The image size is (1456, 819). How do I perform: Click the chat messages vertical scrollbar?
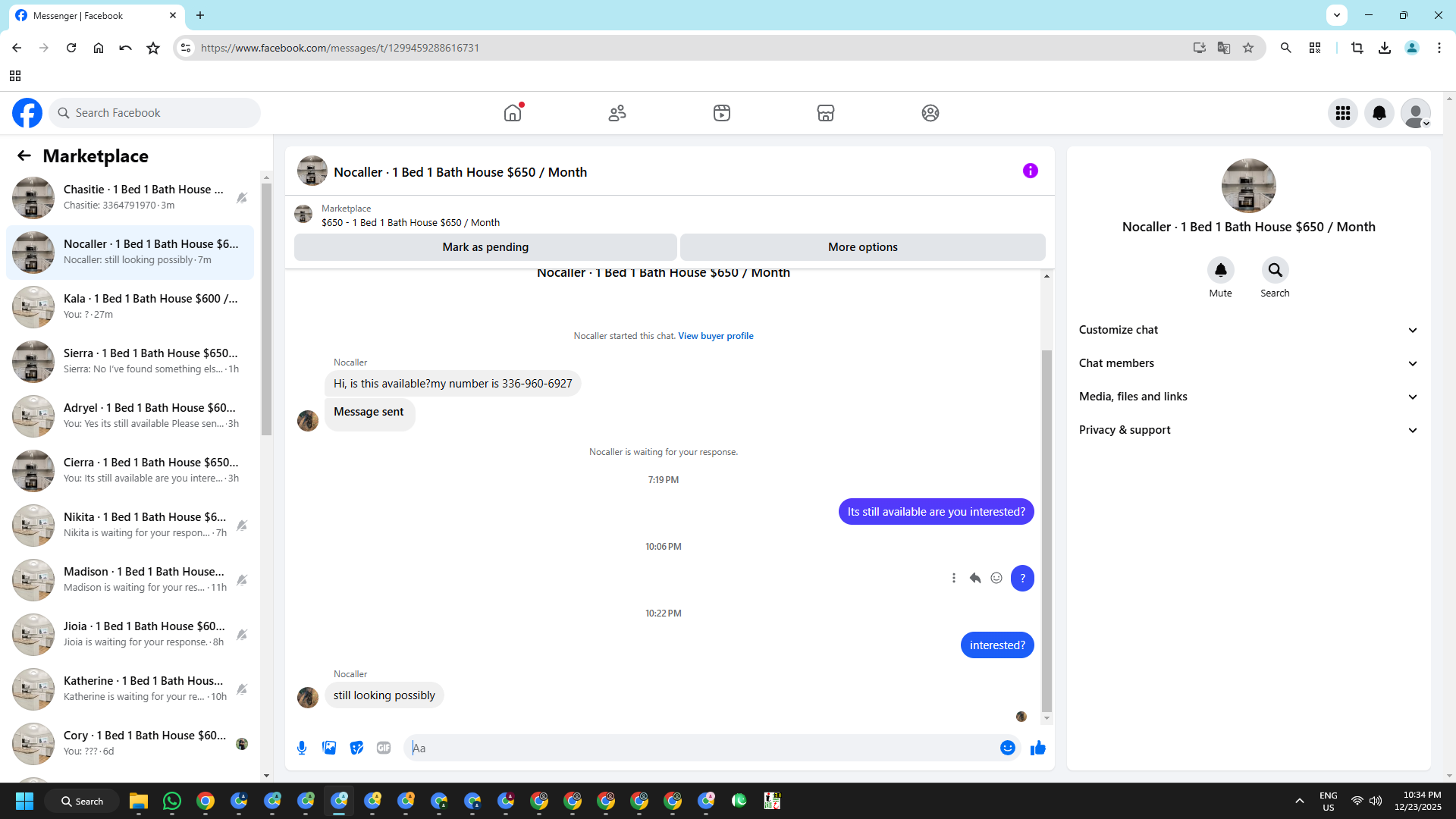coord(1046,531)
